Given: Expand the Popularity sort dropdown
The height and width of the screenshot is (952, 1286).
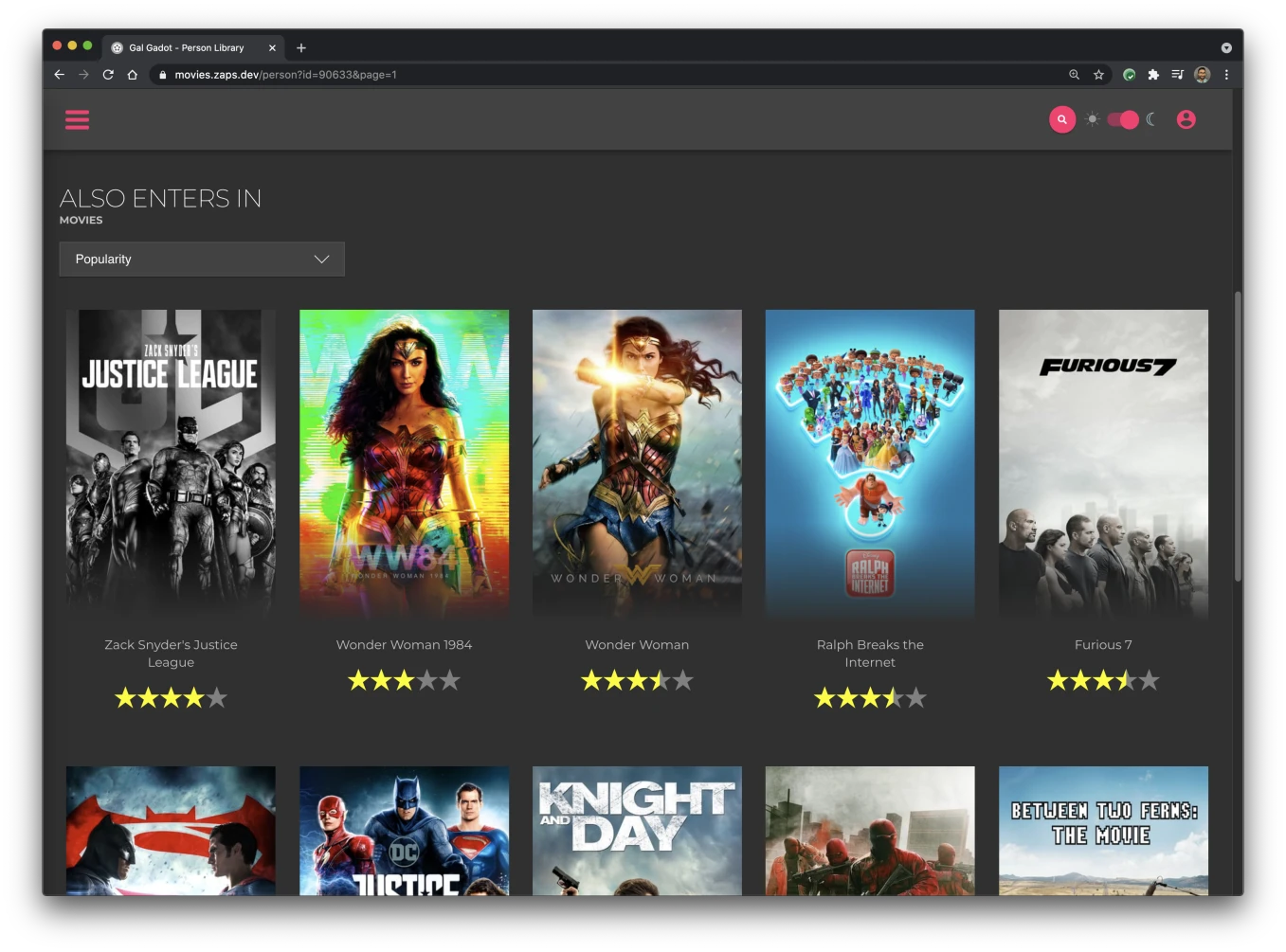Looking at the screenshot, I should tap(202, 259).
